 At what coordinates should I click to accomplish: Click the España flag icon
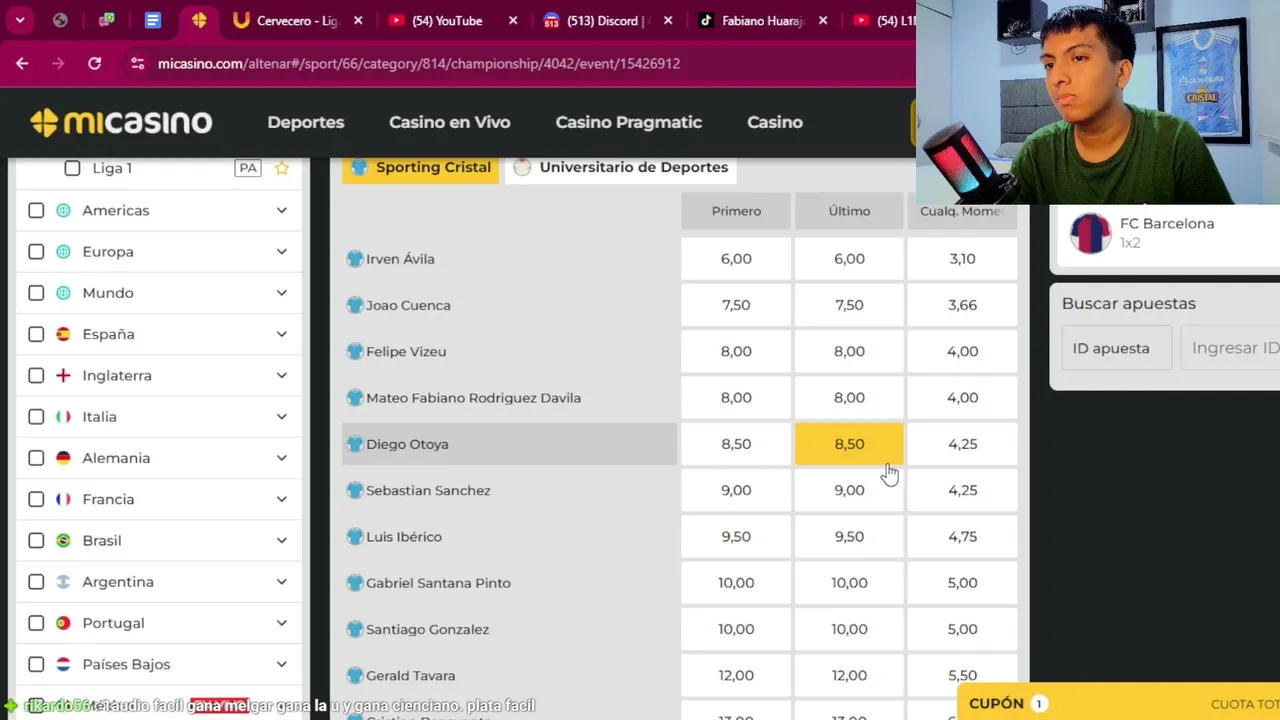[x=63, y=334]
